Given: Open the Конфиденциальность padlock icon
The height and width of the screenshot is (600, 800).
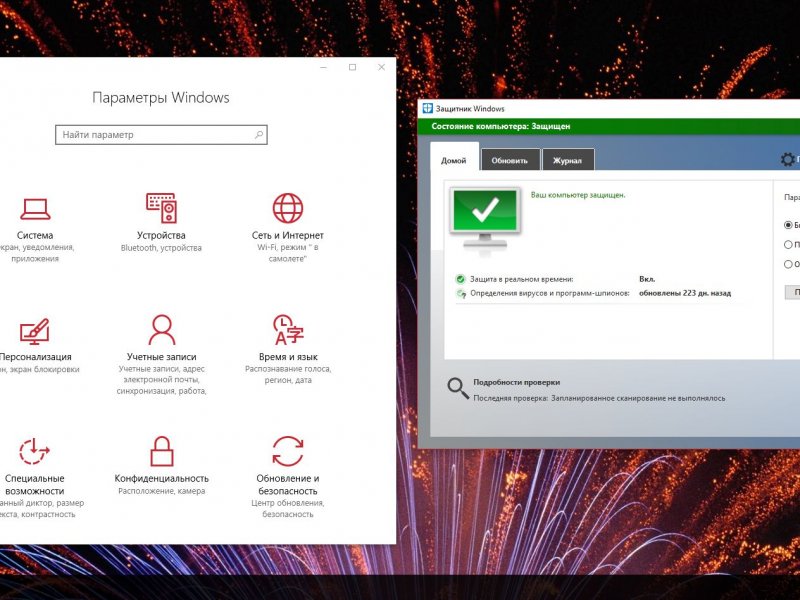Looking at the screenshot, I should pyautogui.click(x=162, y=451).
